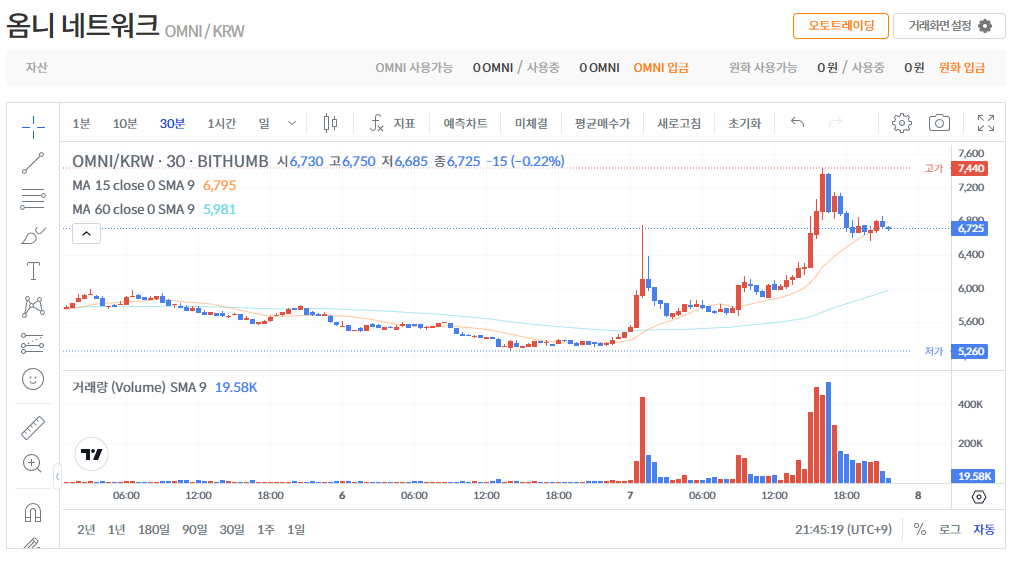Set the range to 90일

(x=195, y=529)
